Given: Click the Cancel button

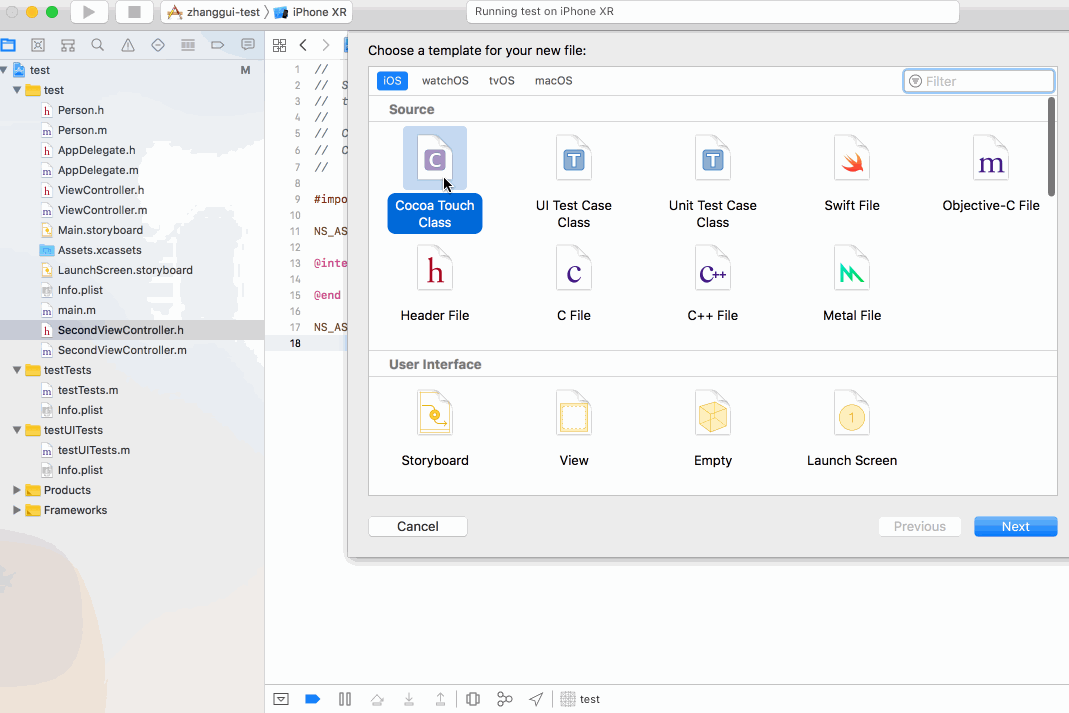Looking at the screenshot, I should coord(418,527).
